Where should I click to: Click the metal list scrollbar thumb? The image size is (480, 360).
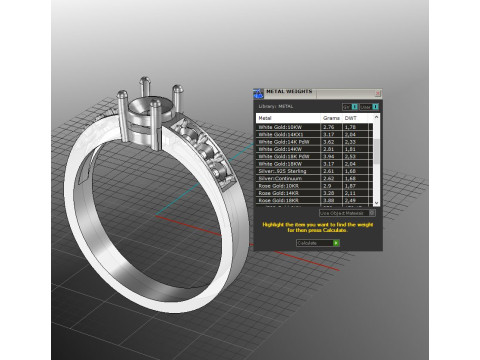pos(376,151)
